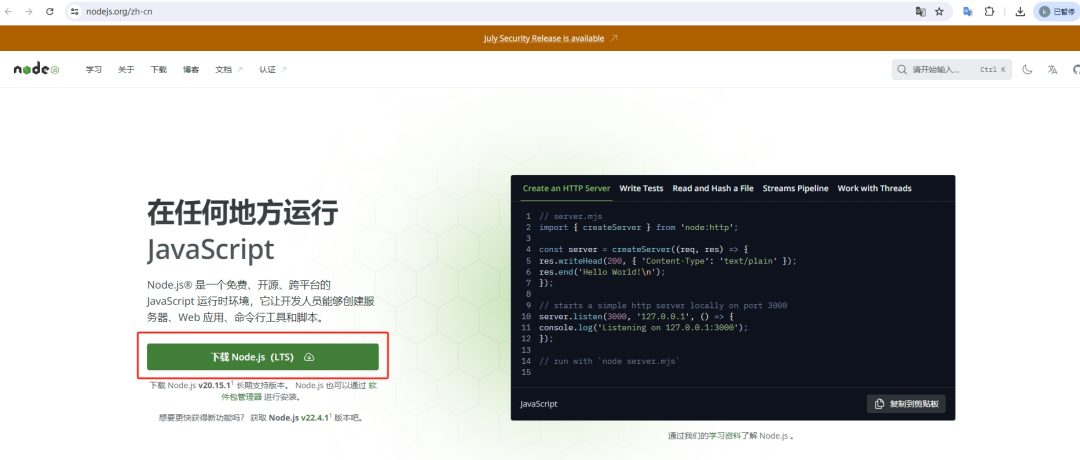
Task: Click the v20.15.1 version link
Action: [215, 386]
